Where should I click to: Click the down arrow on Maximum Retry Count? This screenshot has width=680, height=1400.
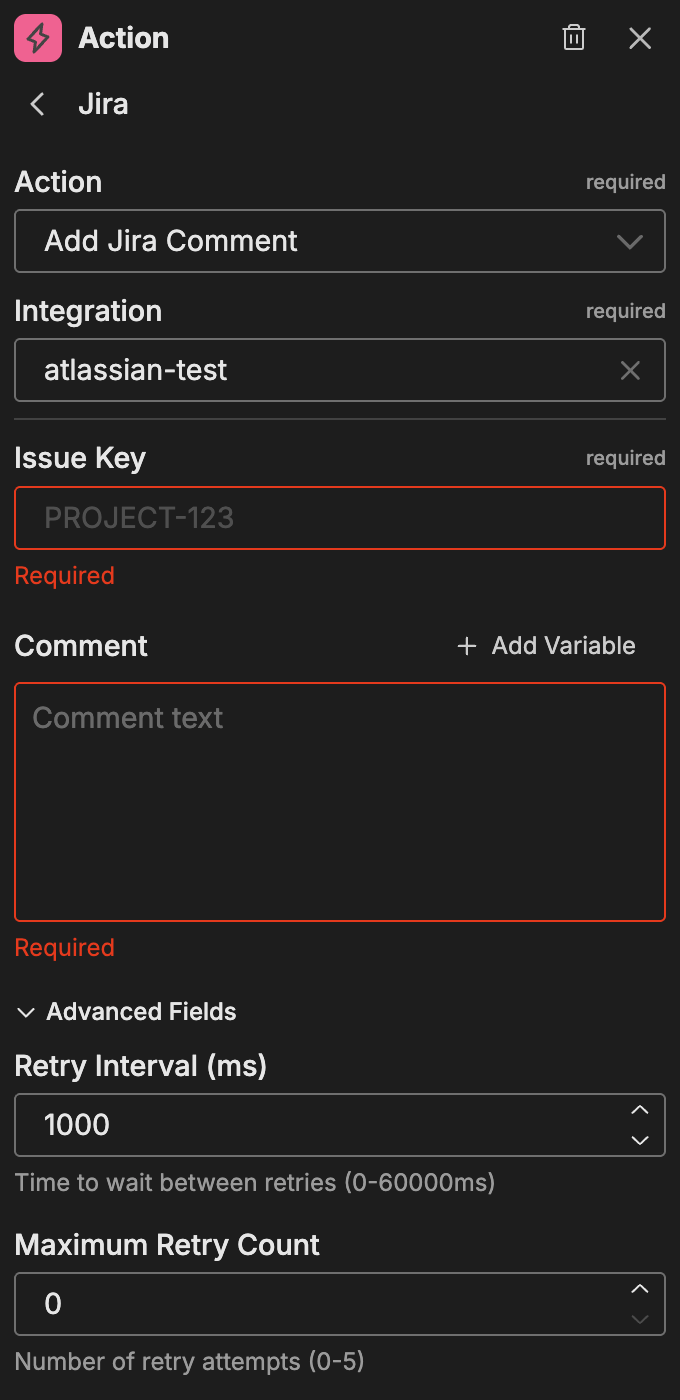coord(640,1319)
